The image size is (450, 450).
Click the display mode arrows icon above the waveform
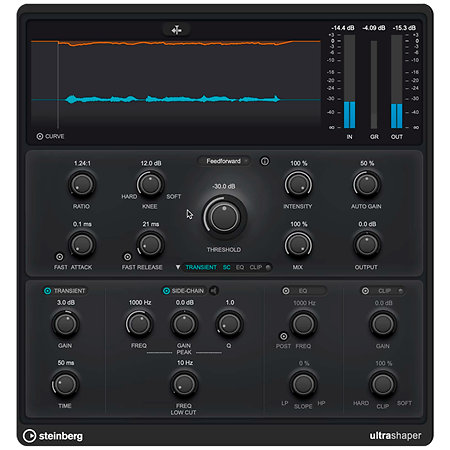coord(176,30)
